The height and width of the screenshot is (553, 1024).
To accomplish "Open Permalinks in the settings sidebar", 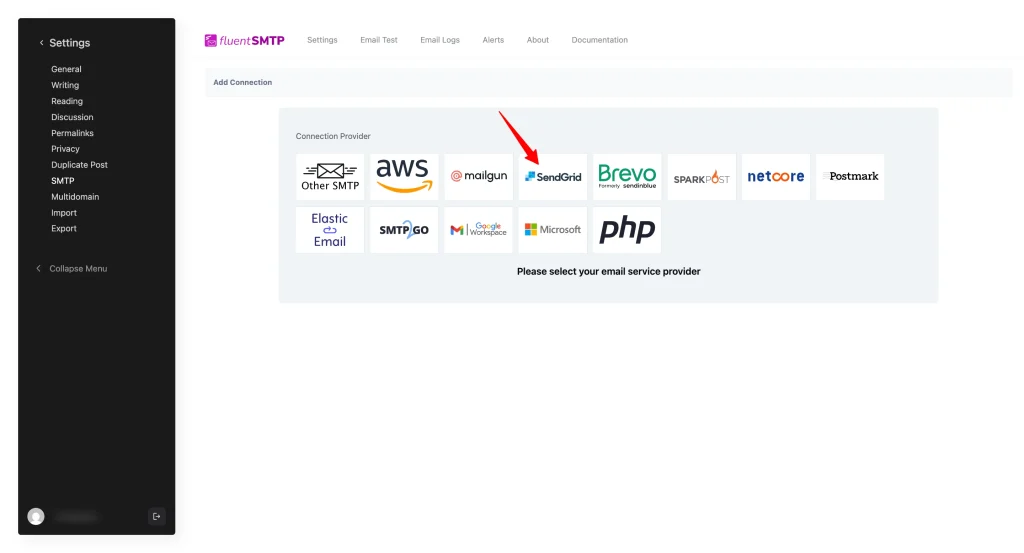I will click(72, 133).
